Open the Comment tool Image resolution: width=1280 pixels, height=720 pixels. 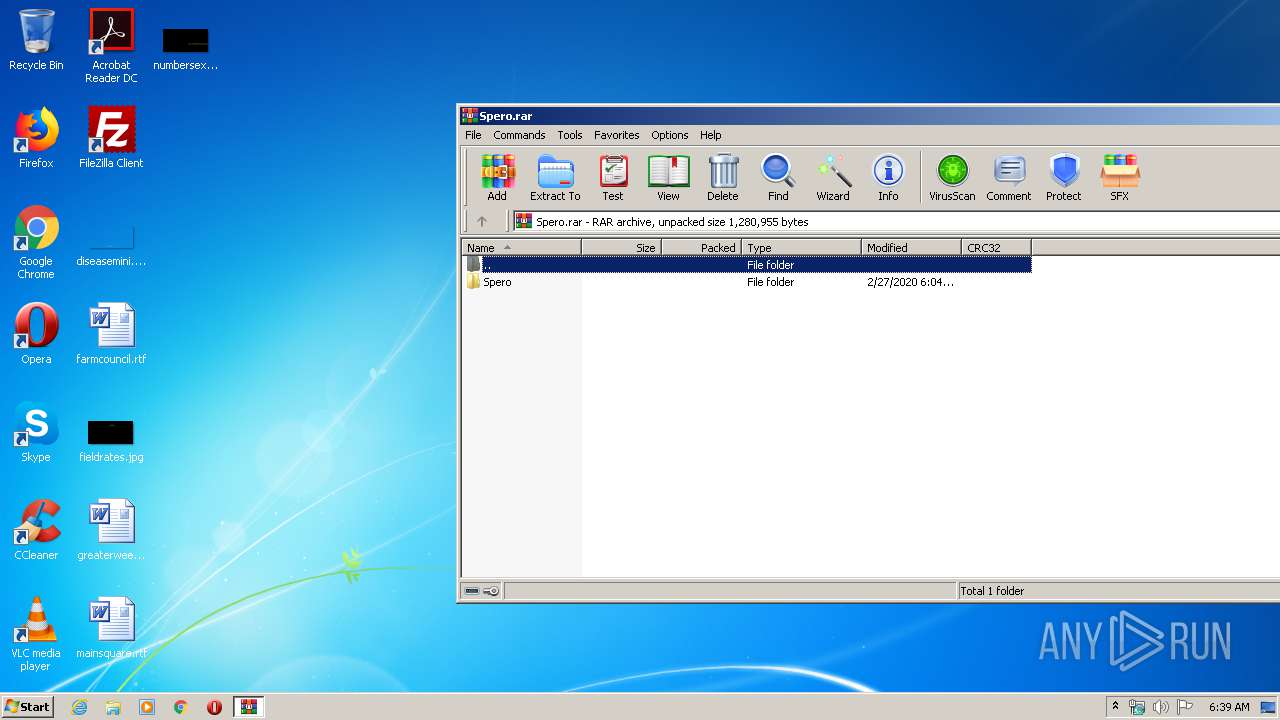click(1009, 177)
